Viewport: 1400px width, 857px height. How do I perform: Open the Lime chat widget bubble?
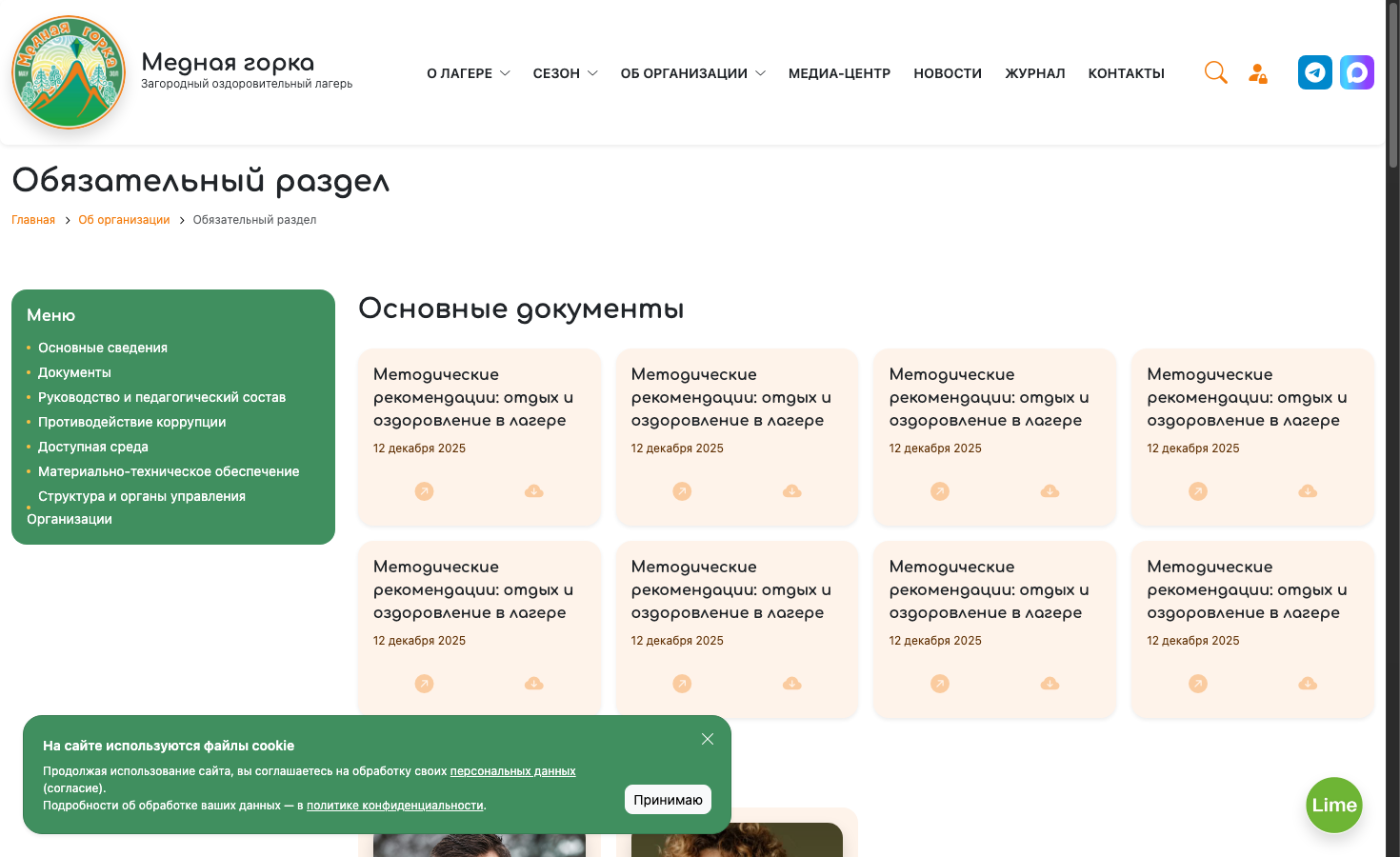tap(1334, 805)
